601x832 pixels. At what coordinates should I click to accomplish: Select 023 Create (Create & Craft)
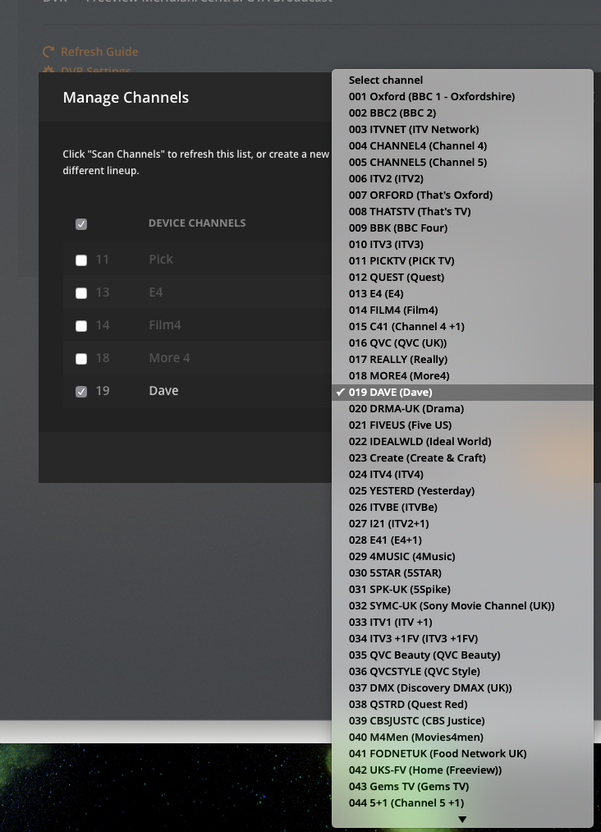coord(463,458)
